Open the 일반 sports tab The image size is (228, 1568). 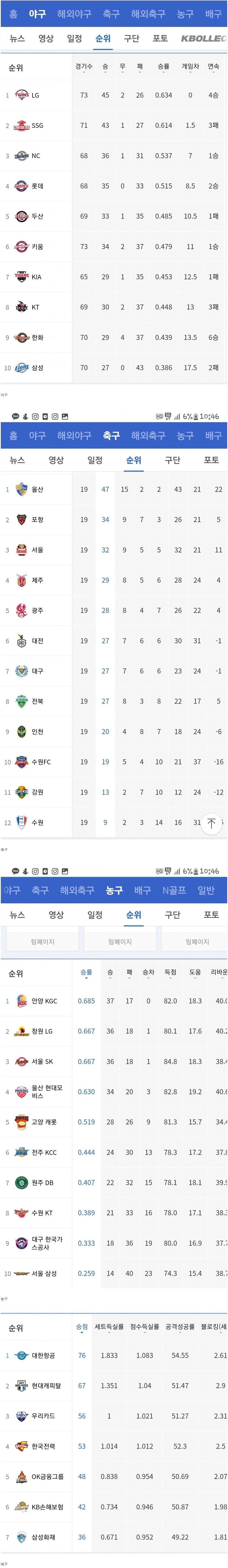(206, 890)
